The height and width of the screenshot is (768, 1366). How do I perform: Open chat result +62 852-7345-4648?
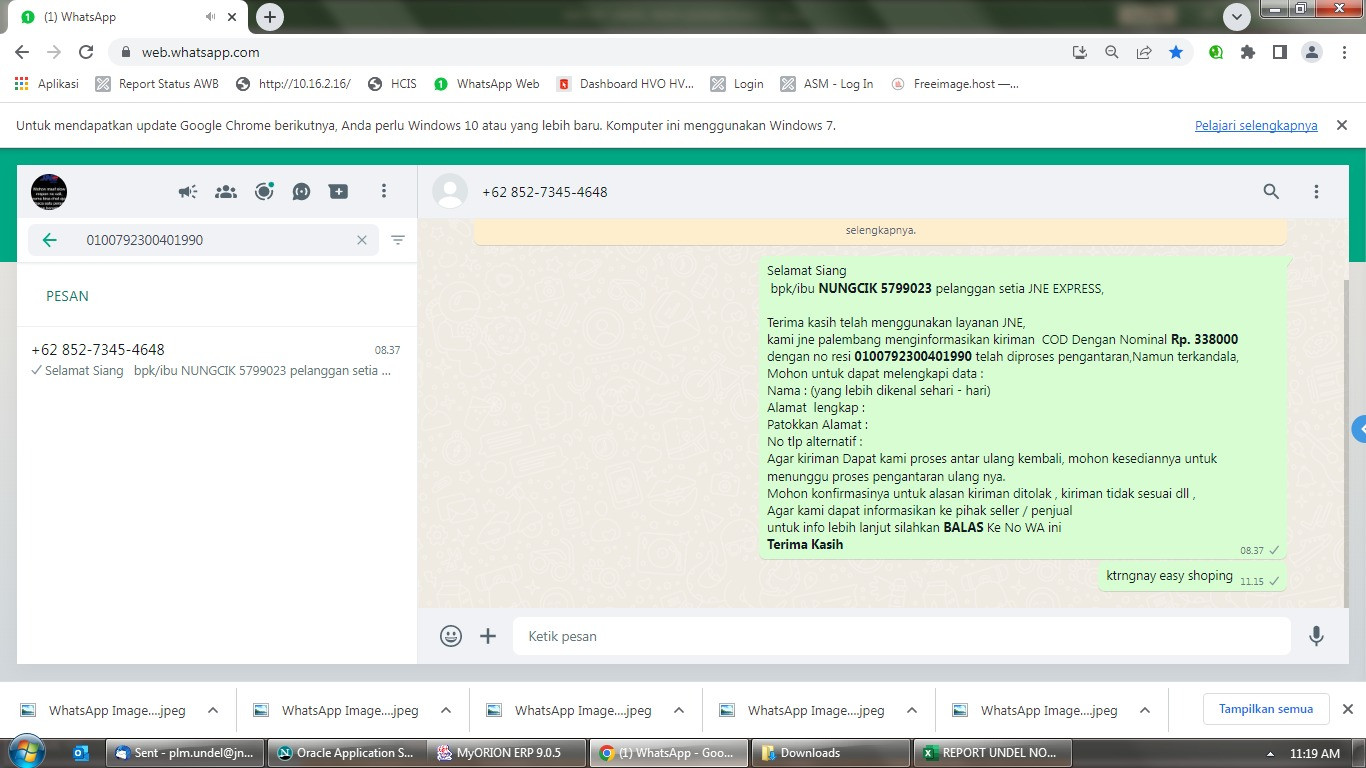tap(217, 360)
